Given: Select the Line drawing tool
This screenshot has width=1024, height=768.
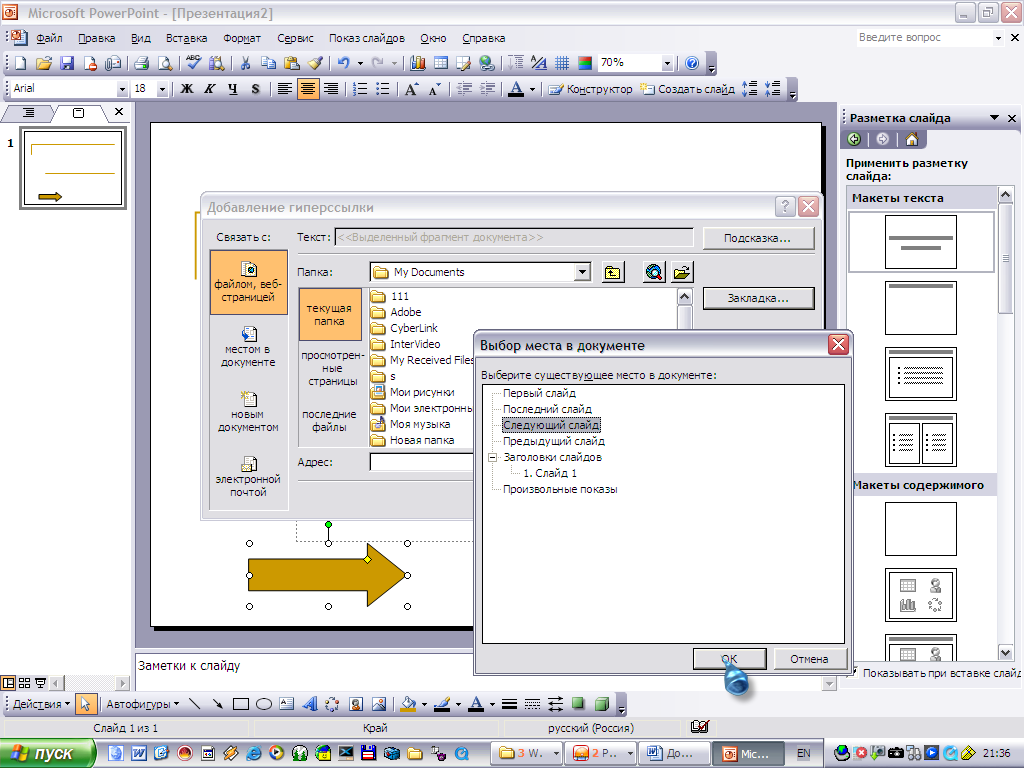Looking at the screenshot, I should coord(194,704).
